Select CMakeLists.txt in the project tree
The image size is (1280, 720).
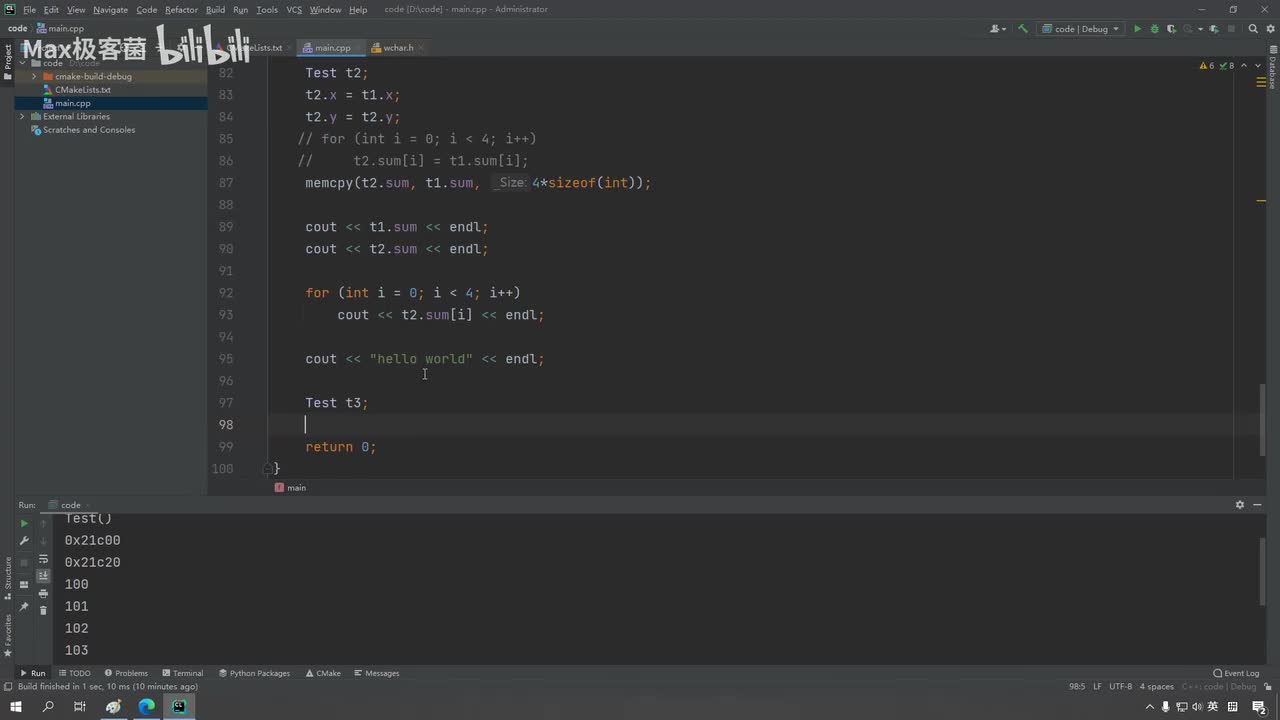point(83,90)
